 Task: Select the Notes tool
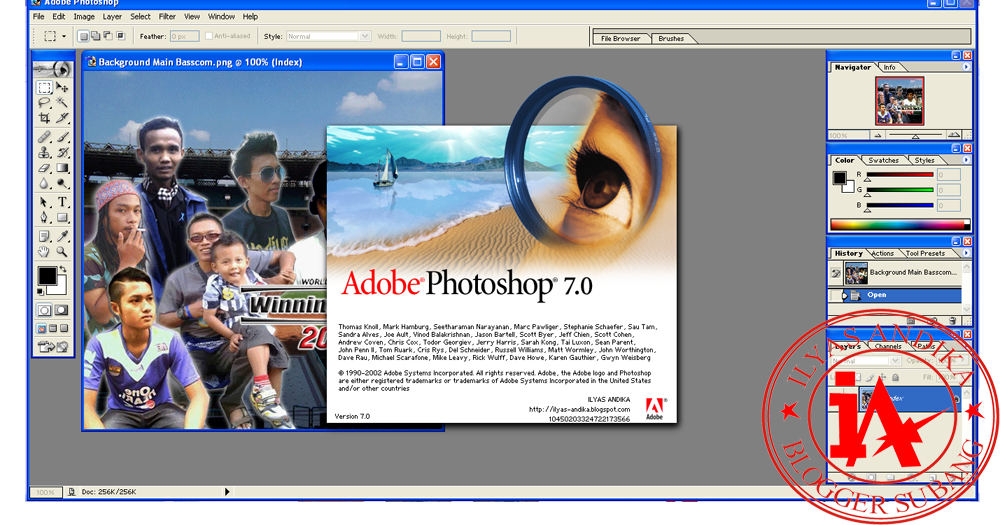pos(45,237)
